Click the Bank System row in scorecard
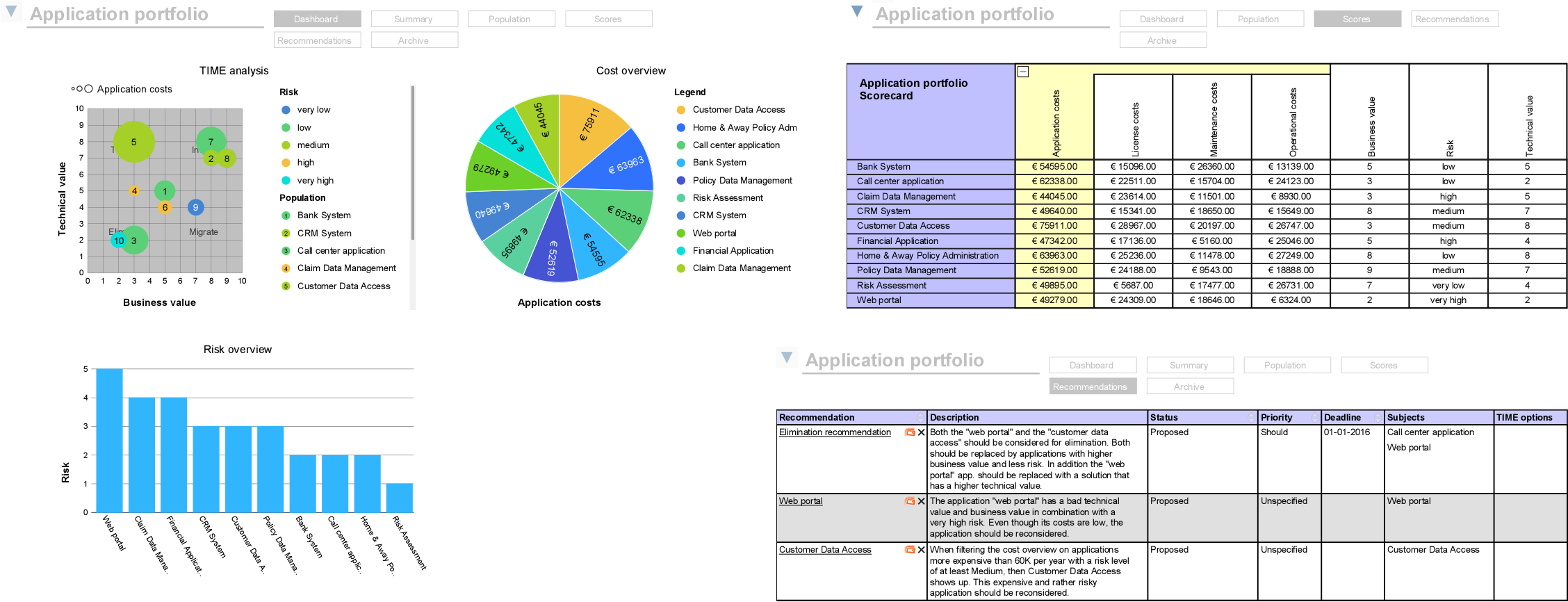The height and width of the screenshot is (602, 1568). 1206,167
